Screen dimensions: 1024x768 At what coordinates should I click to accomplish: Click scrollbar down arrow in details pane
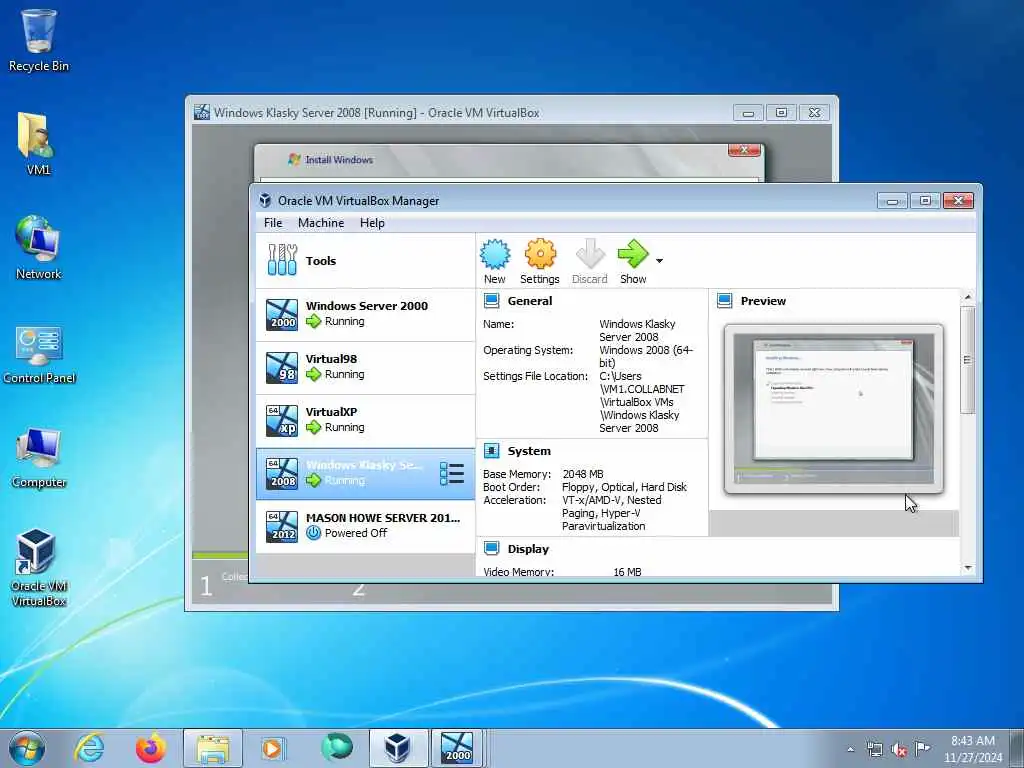click(968, 568)
